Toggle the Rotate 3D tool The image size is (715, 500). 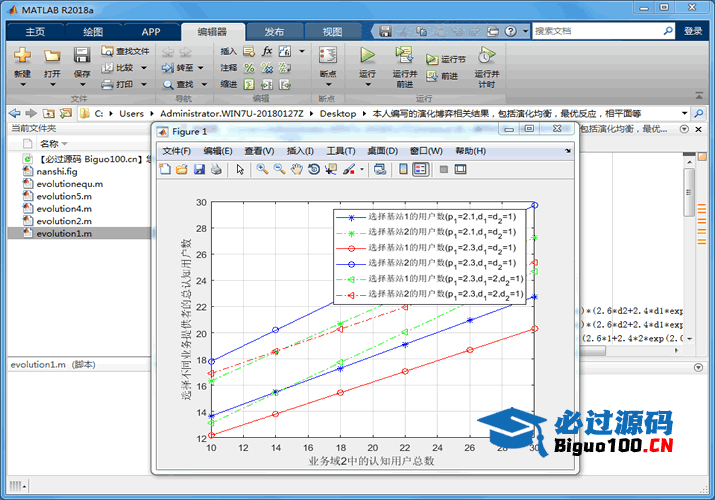coord(314,170)
